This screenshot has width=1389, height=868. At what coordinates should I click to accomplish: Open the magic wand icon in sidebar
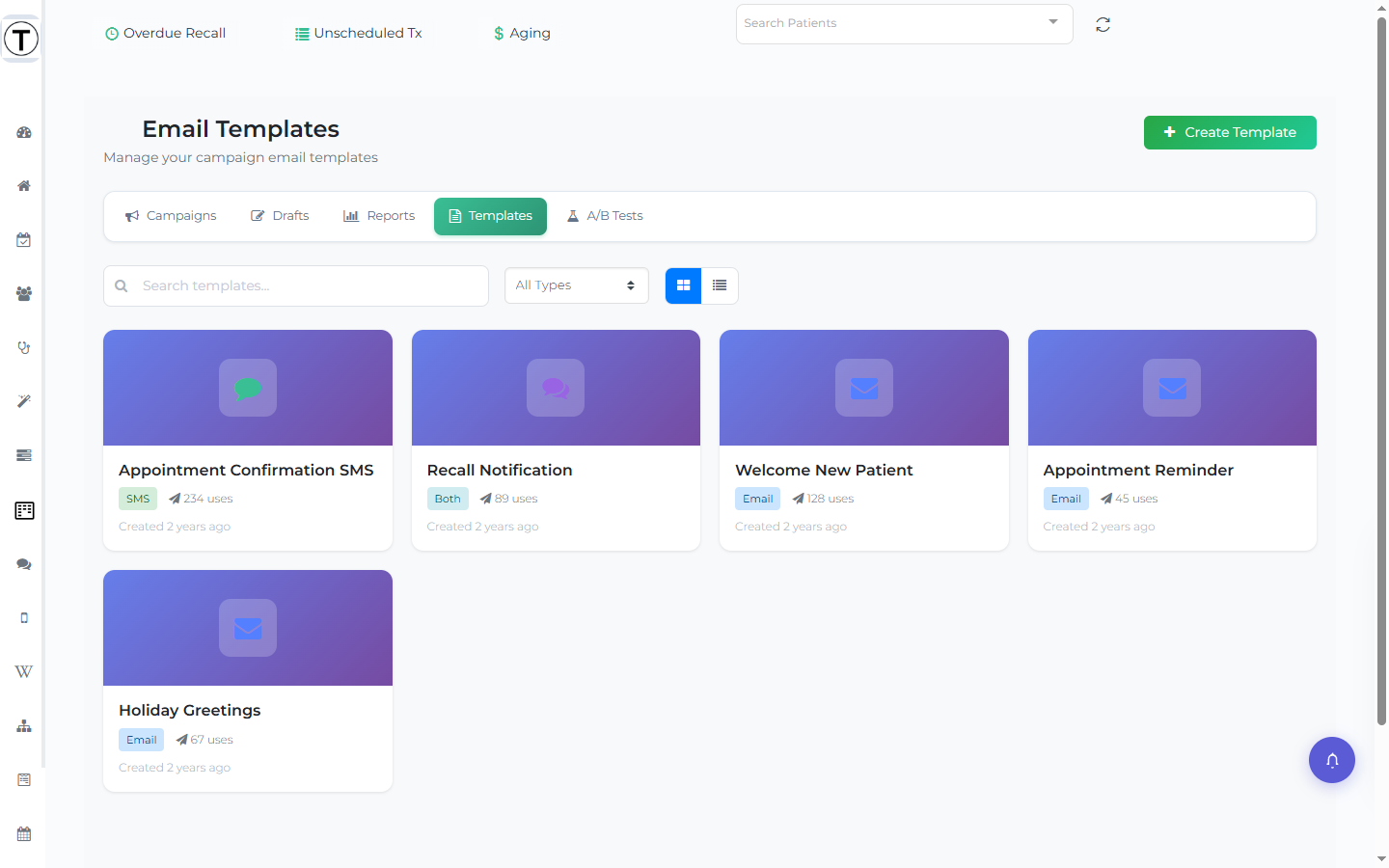[24, 401]
